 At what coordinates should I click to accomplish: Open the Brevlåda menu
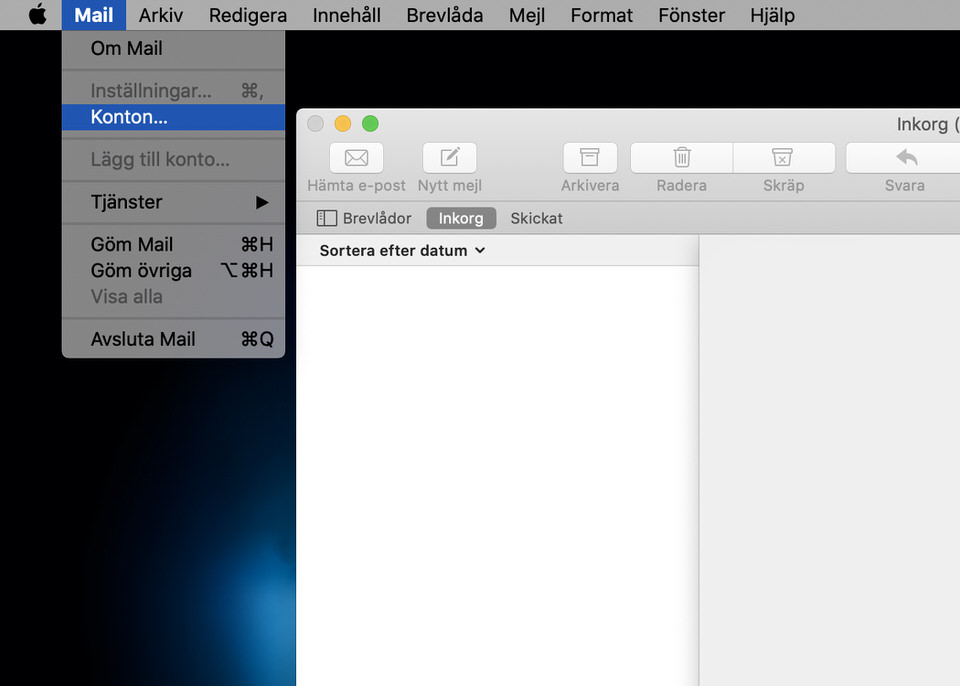(x=444, y=15)
